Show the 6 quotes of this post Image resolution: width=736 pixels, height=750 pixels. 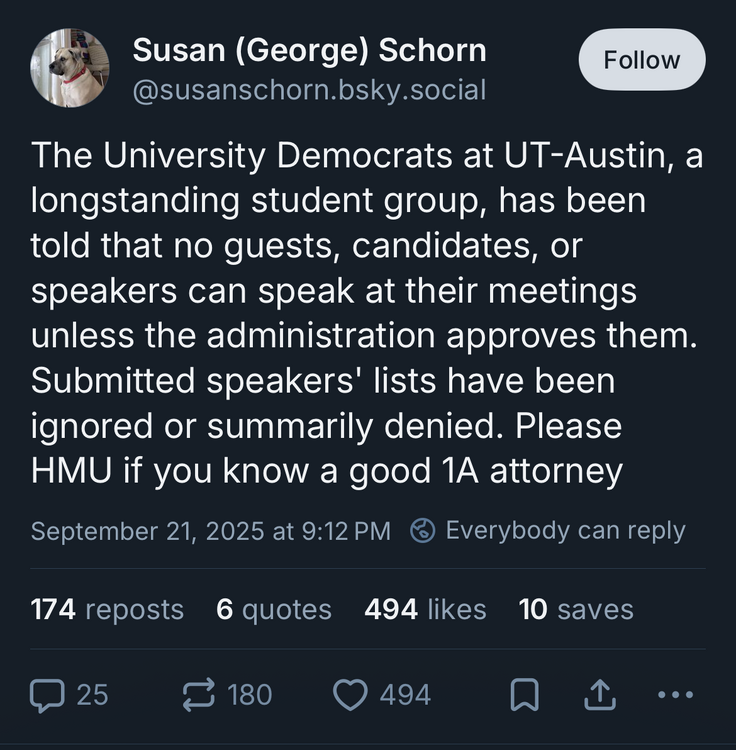click(x=273, y=609)
